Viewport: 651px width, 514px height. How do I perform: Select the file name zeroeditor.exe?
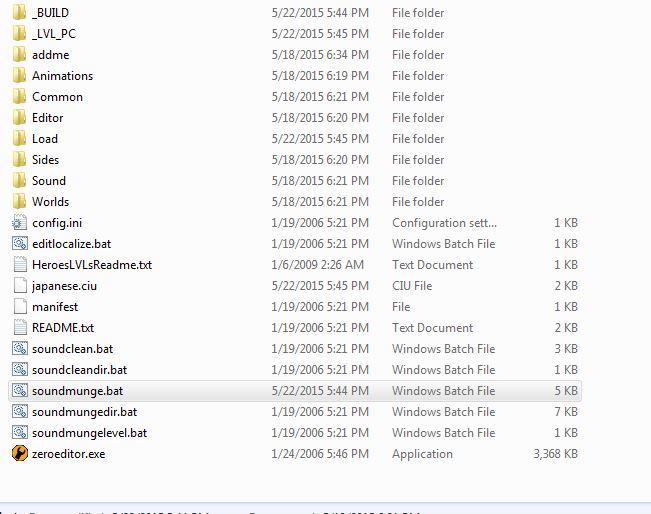click(x=69, y=454)
